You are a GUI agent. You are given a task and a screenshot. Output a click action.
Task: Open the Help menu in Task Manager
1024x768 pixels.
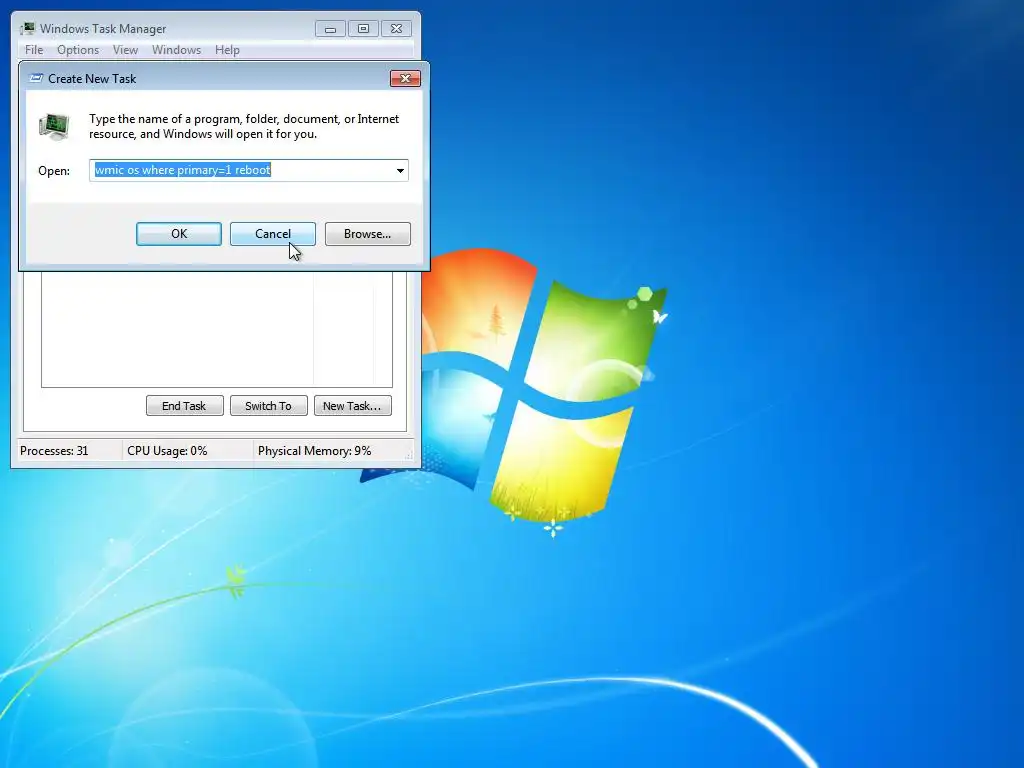click(227, 50)
